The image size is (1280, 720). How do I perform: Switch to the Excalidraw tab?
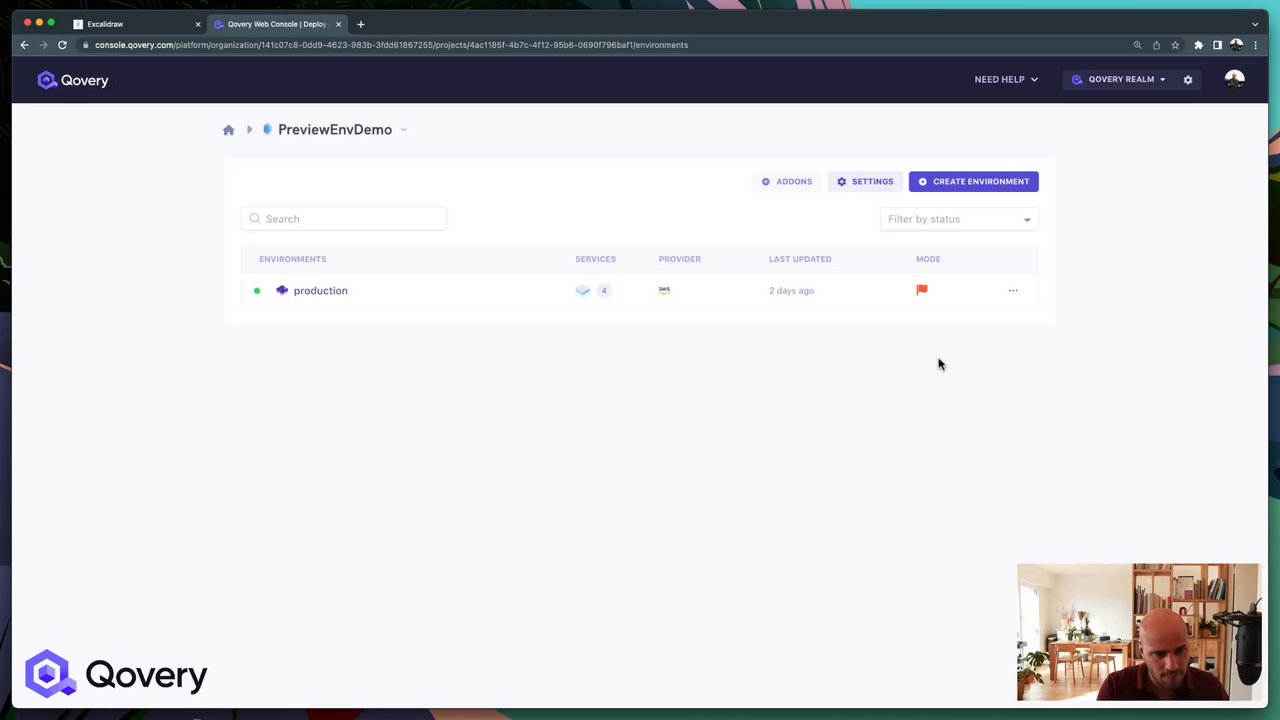coord(136,24)
